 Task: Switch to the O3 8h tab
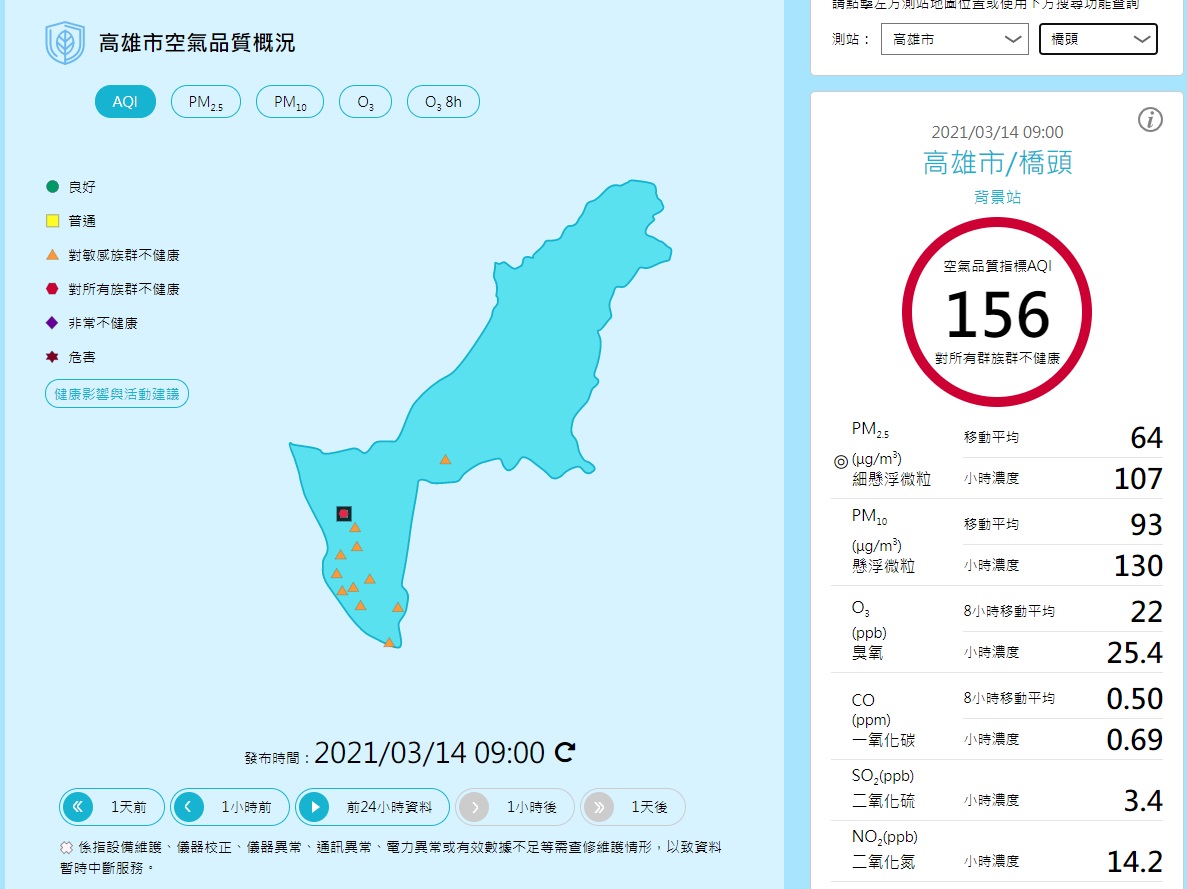[443, 101]
